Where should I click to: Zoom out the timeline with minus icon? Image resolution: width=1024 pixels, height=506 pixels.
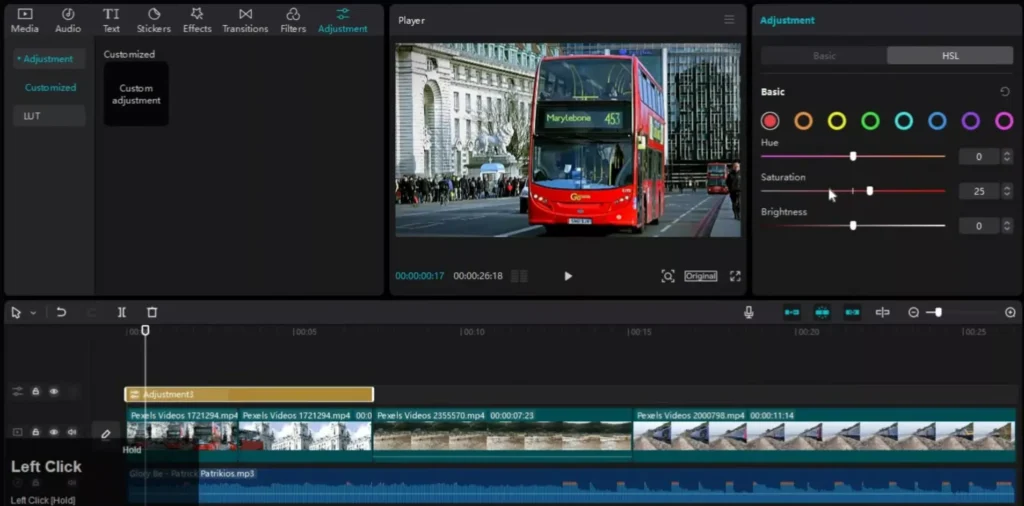pos(914,313)
